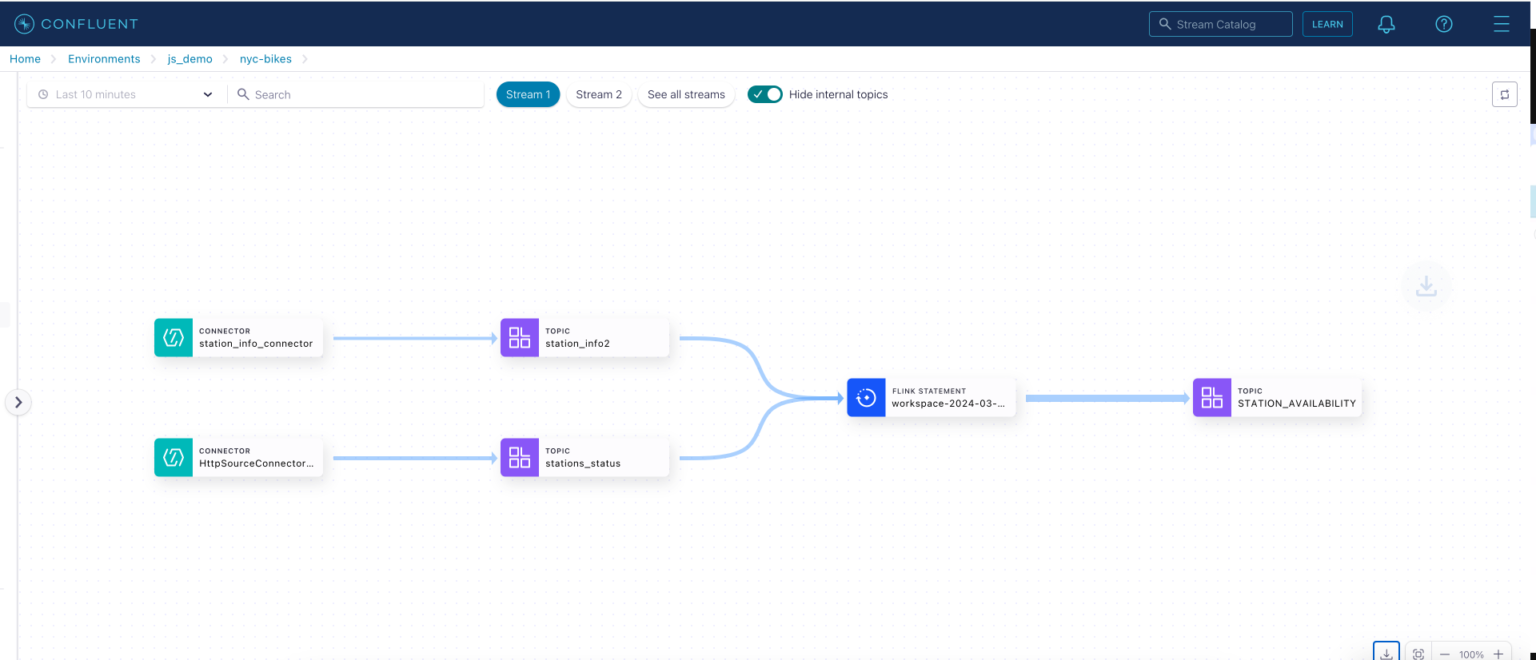The height and width of the screenshot is (660, 1536).
Task: Click the refresh lineage icon
Action: [1504, 95]
